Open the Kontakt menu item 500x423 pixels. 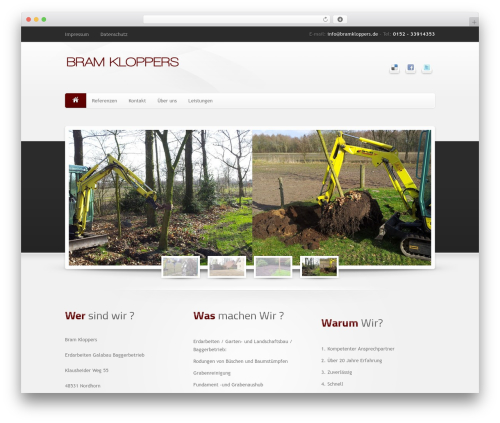click(x=137, y=101)
